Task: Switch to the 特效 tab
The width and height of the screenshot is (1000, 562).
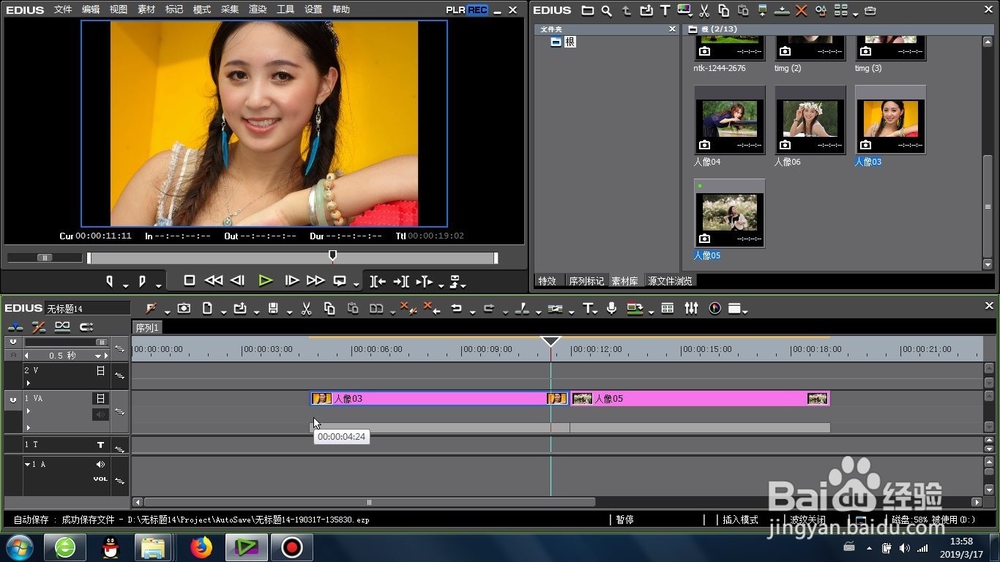Action: click(x=547, y=281)
